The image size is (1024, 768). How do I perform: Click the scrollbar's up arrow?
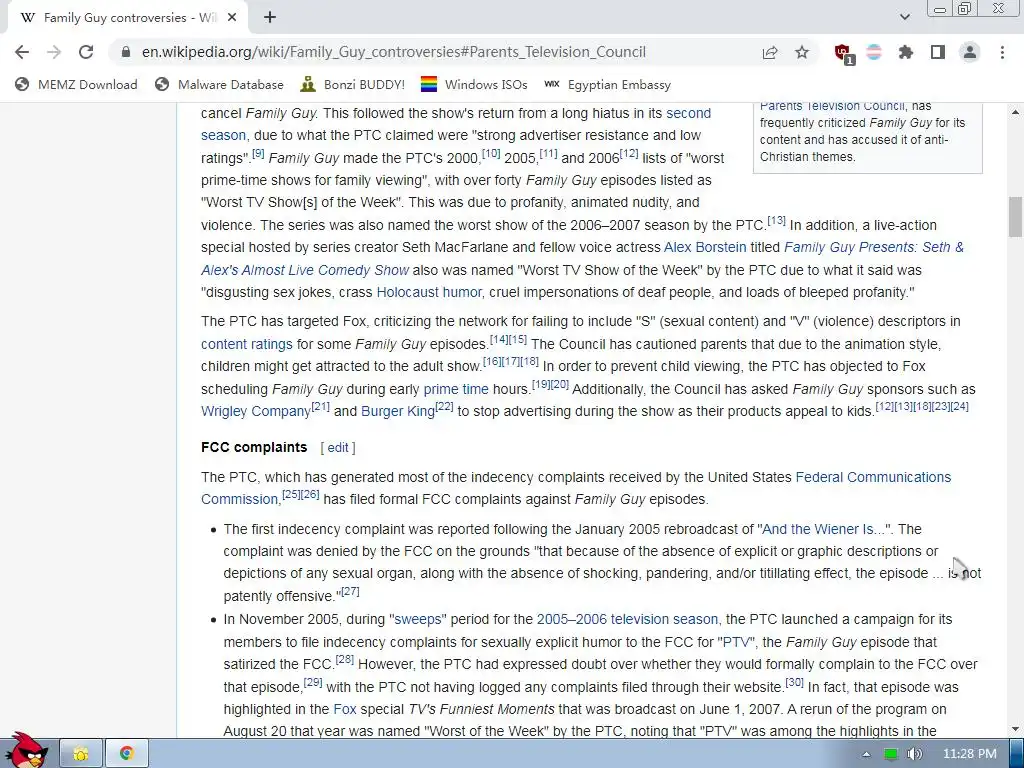[1015, 112]
